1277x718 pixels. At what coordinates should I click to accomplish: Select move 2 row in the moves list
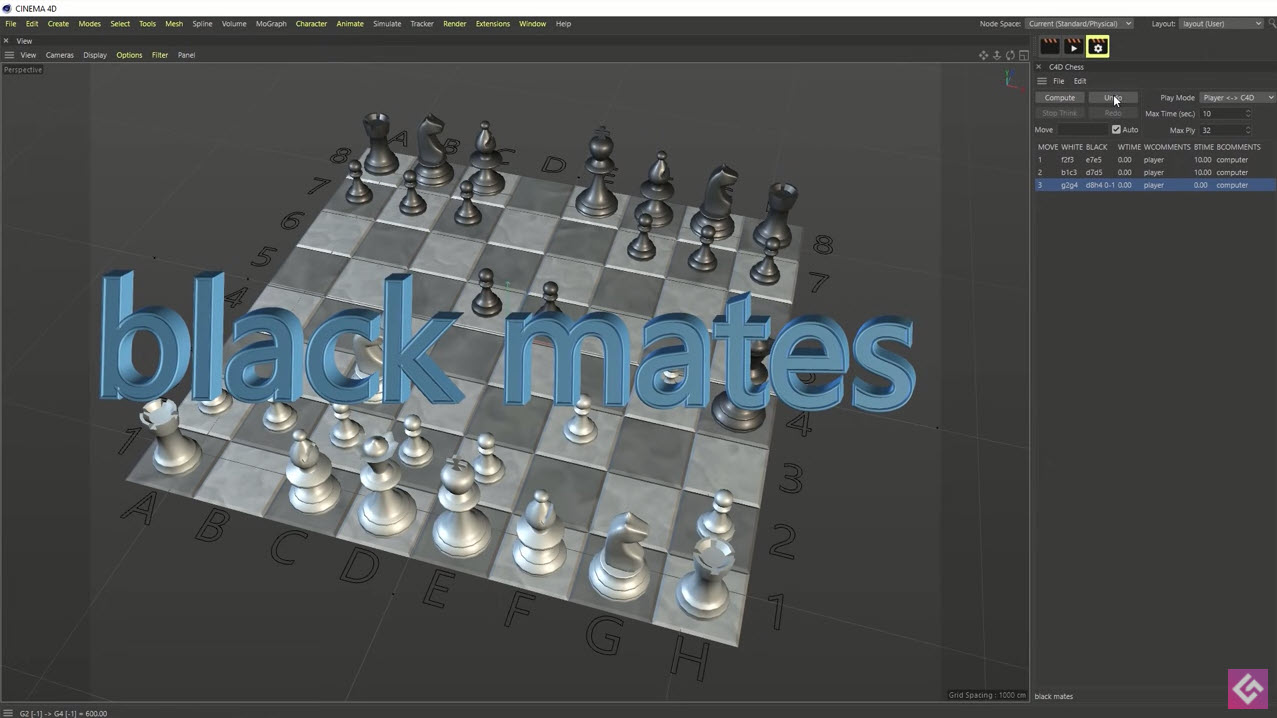tap(1100, 172)
